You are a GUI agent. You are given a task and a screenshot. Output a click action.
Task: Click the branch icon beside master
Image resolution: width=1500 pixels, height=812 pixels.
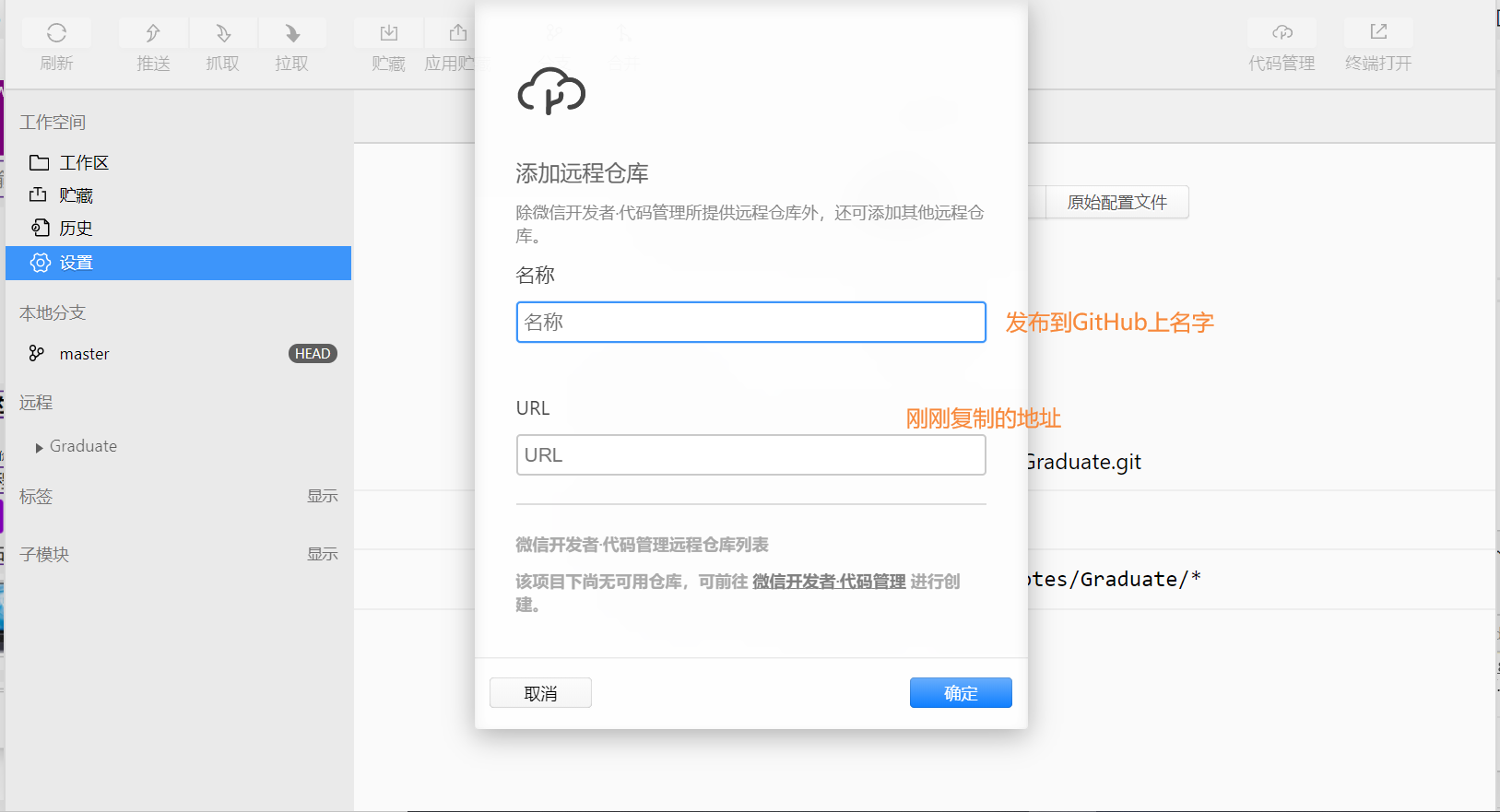click(37, 354)
